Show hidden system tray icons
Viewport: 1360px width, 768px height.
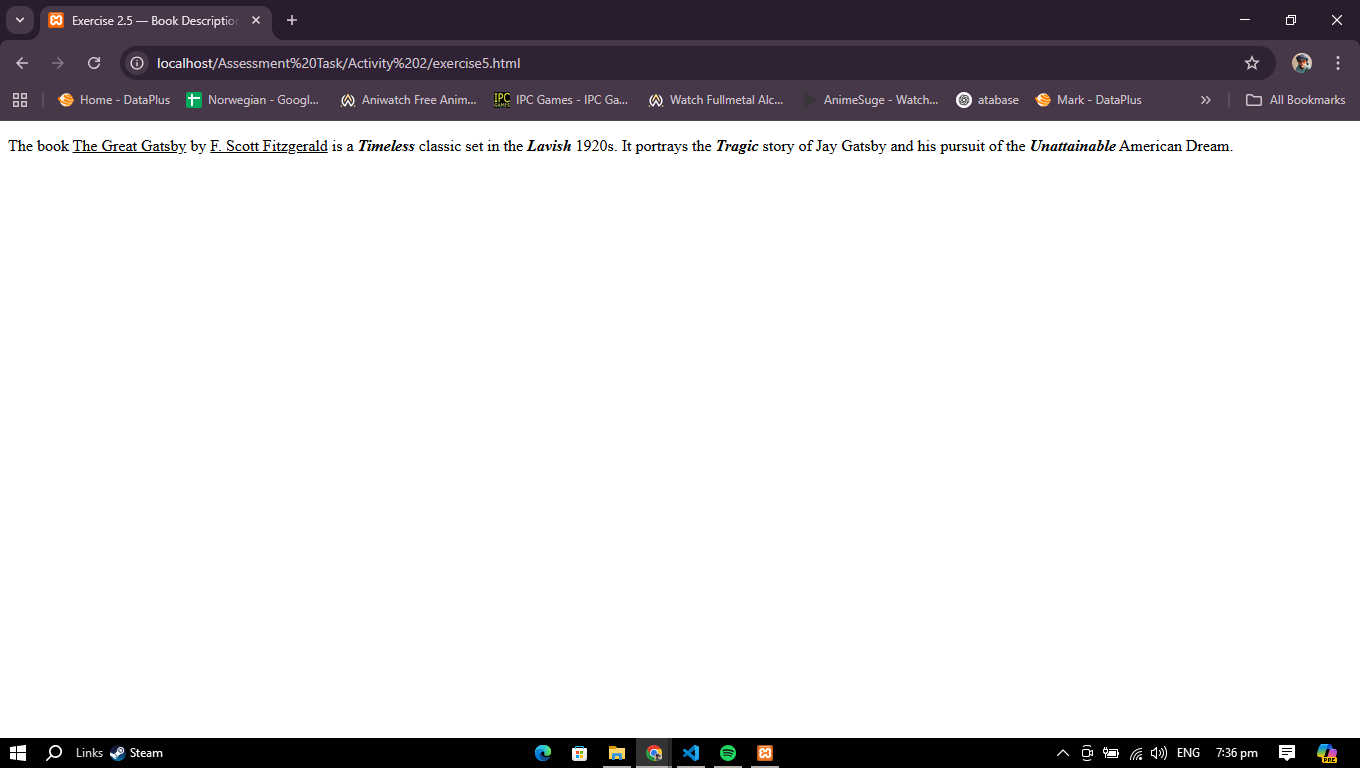tap(1062, 753)
